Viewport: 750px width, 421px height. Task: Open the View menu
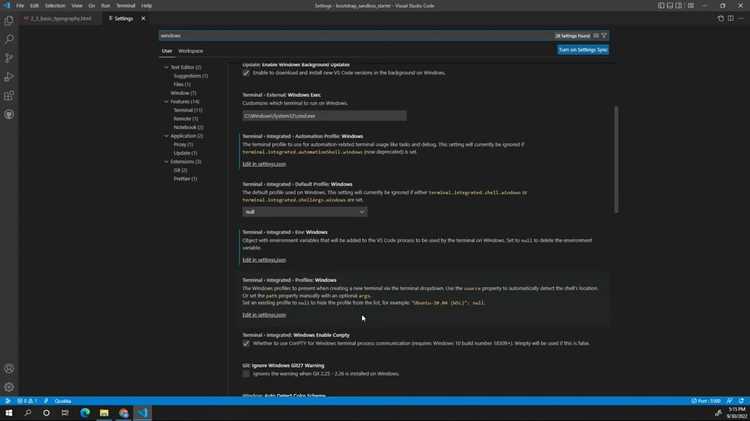(x=77, y=6)
